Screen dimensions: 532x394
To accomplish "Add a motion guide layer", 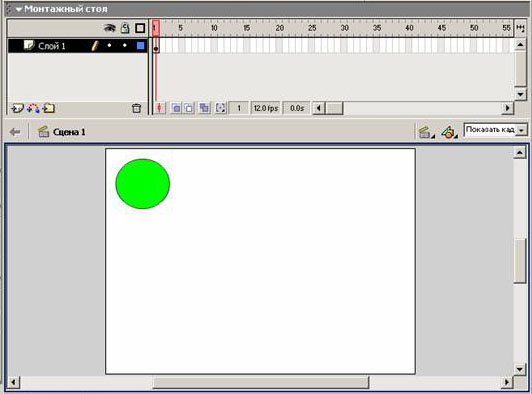I will [33, 108].
